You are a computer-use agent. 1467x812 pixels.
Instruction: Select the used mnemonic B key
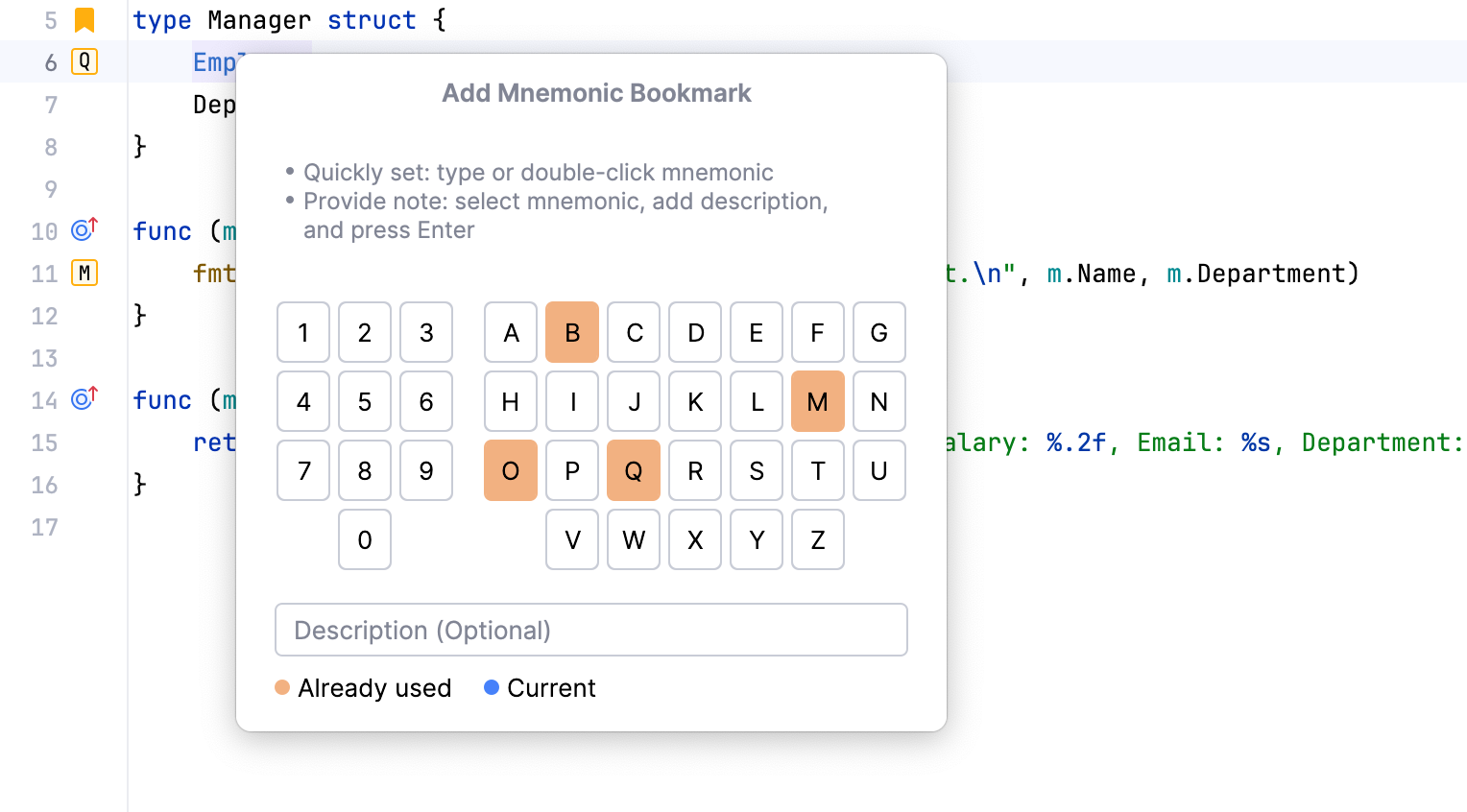pos(571,332)
